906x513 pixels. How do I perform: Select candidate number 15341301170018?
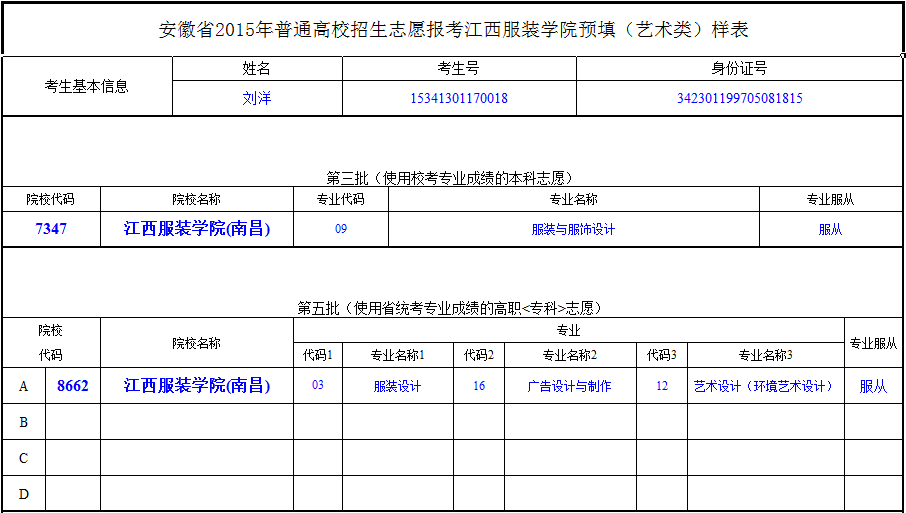(x=459, y=98)
